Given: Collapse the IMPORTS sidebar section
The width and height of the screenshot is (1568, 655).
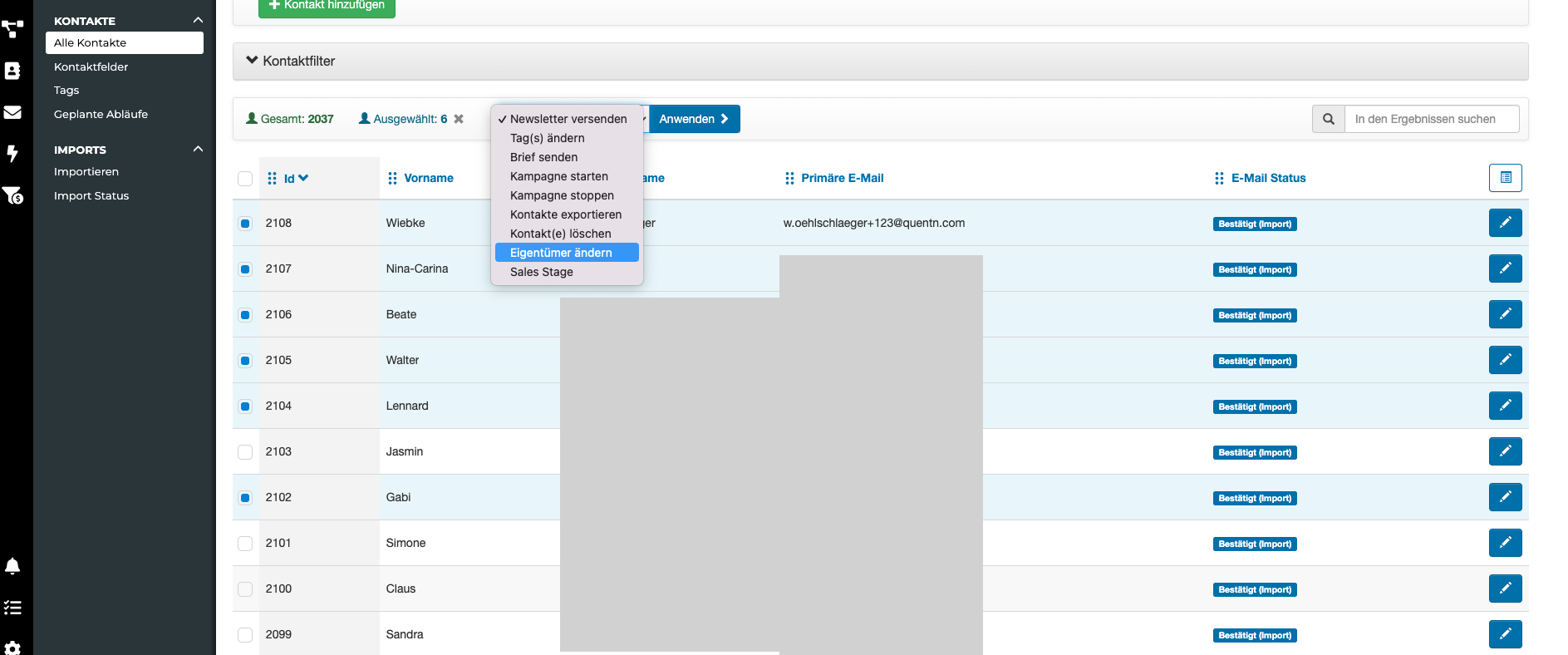Looking at the screenshot, I should point(198,149).
